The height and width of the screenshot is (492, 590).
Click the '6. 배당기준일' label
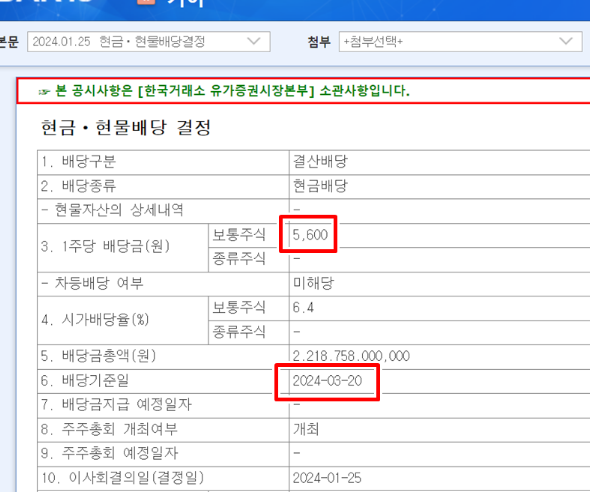tap(85, 381)
